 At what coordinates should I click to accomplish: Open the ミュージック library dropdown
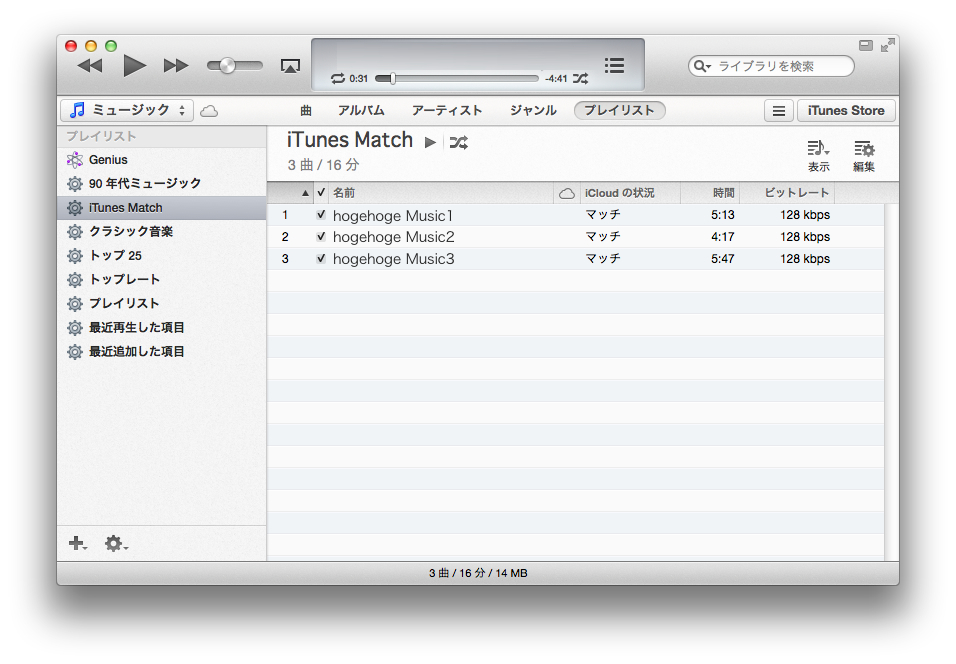pos(127,110)
